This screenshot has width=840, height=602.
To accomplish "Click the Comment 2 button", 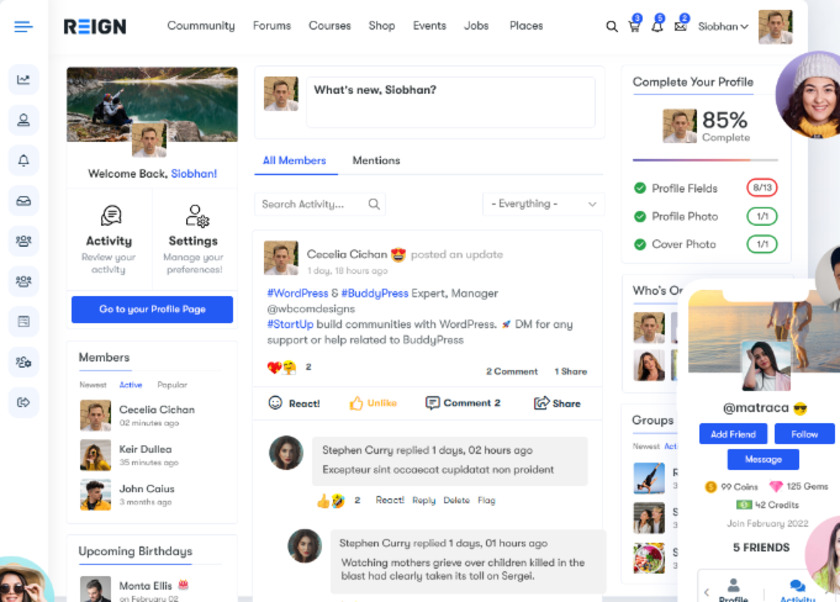I will point(463,403).
